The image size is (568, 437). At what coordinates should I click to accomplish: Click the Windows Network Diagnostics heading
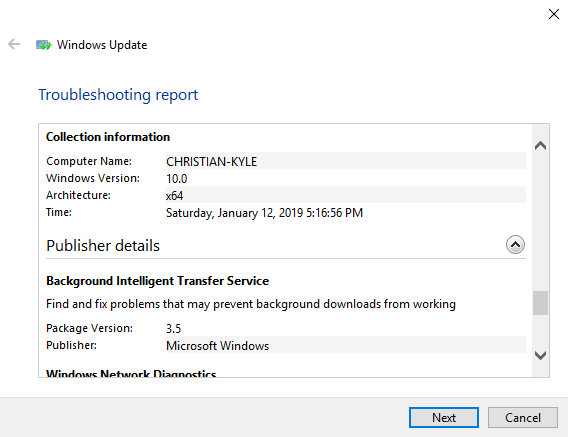(131, 373)
